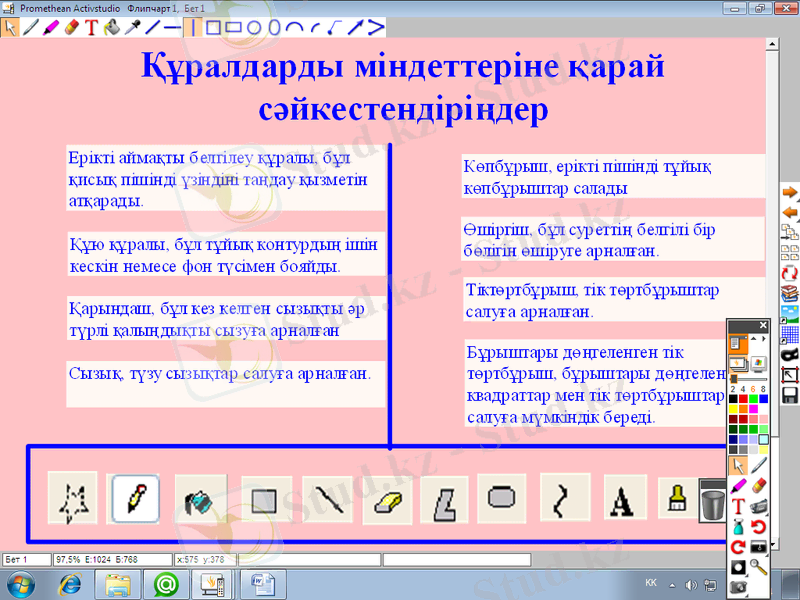Click the letter A picture on flipchart
Image resolution: width=800 pixels, height=600 pixels.
click(621, 497)
